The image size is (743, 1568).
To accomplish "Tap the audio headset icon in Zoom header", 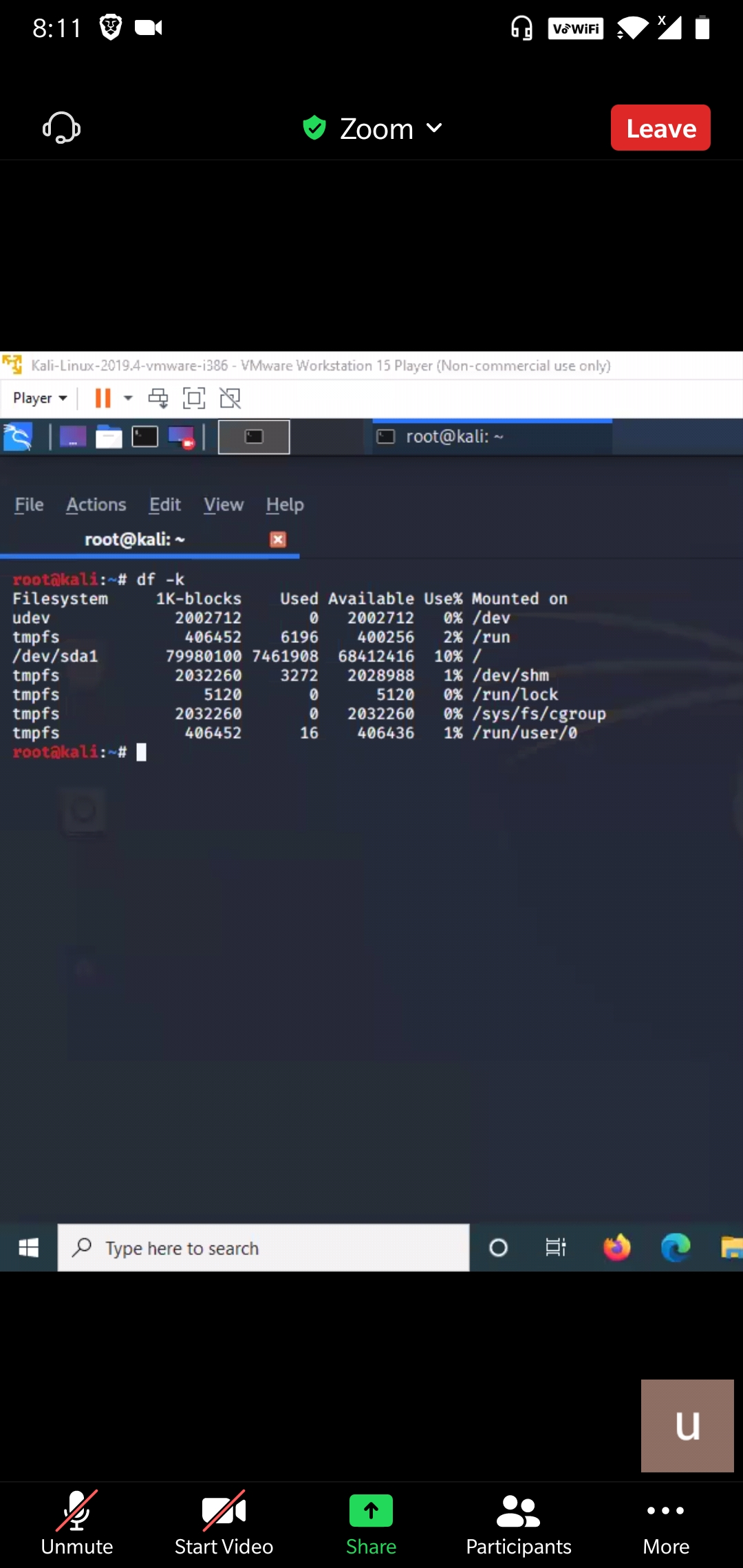I will coord(62,128).
